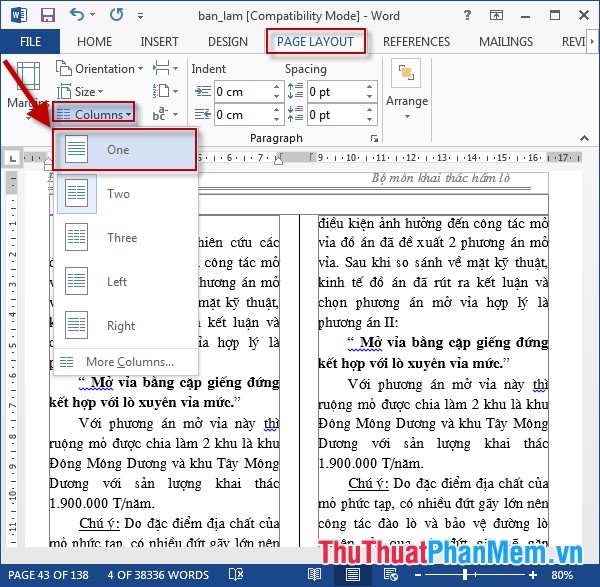
Task: Click the page number status PAGE 43 OF 138
Action: pyautogui.click(x=48, y=575)
